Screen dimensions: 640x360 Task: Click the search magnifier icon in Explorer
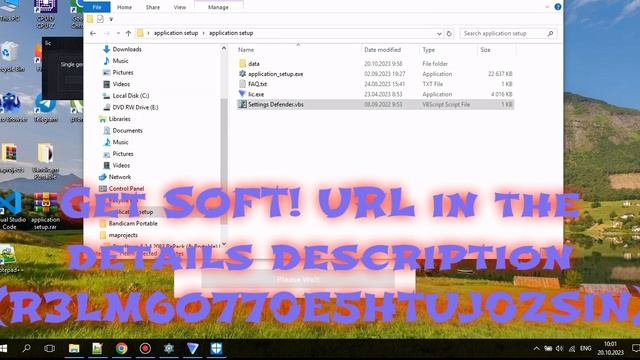pos(550,33)
